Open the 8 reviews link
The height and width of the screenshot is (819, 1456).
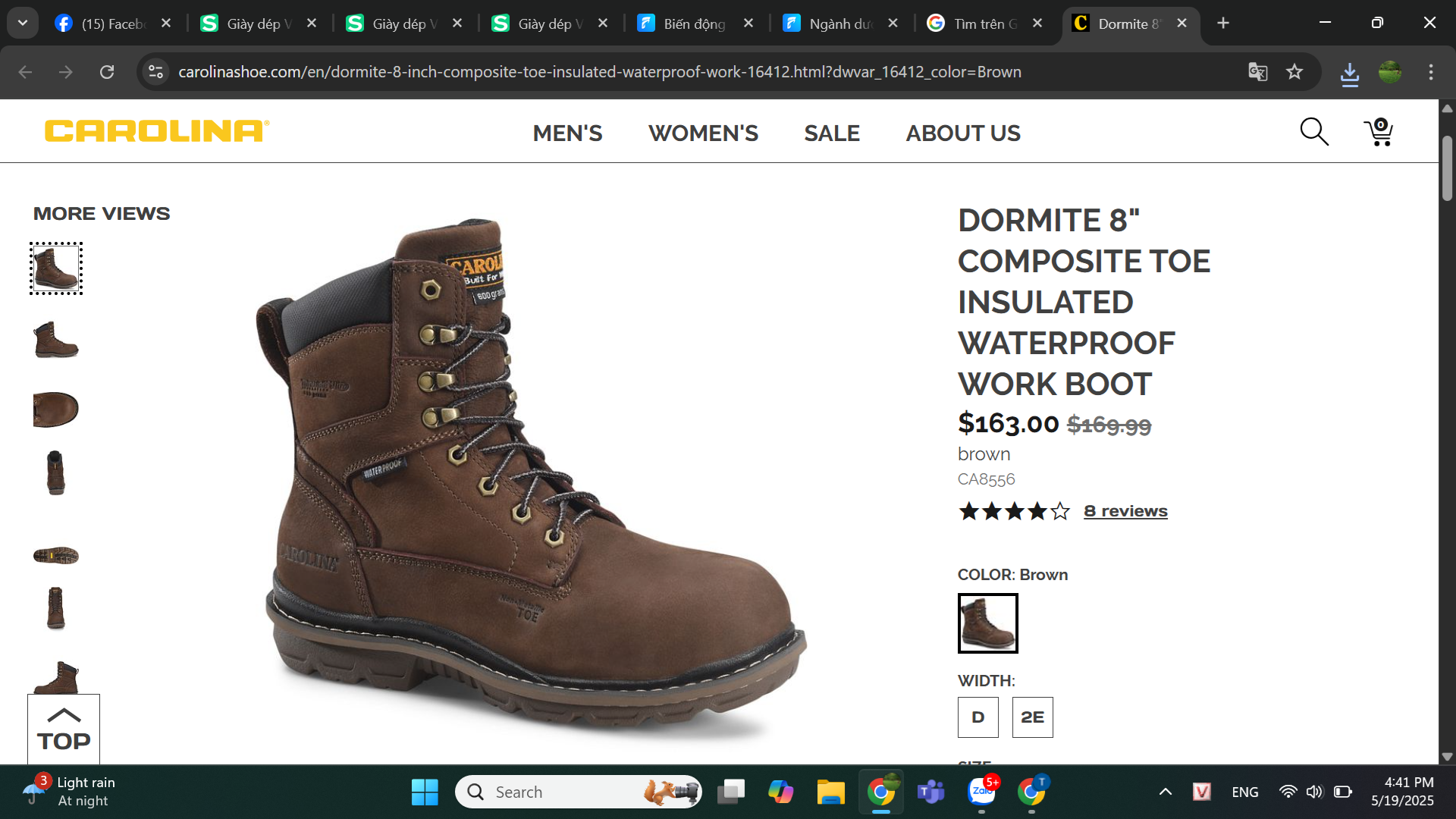pyautogui.click(x=1125, y=511)
